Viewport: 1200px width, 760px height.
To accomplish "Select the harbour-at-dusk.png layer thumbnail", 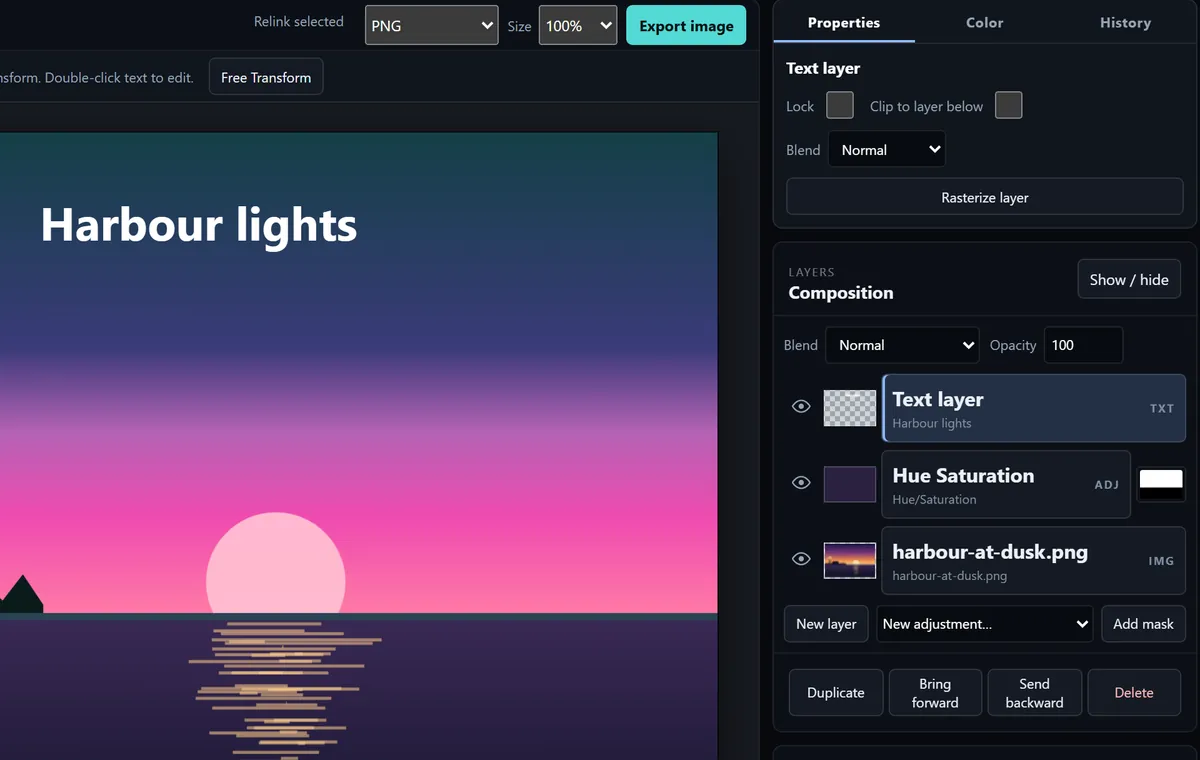I will 850,560.
